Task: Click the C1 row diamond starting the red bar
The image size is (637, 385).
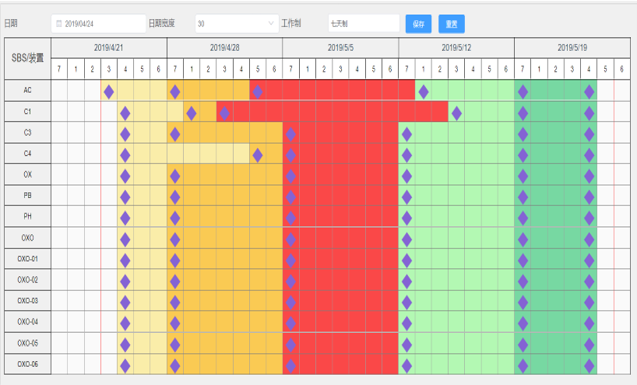Action: click(224, 113)
